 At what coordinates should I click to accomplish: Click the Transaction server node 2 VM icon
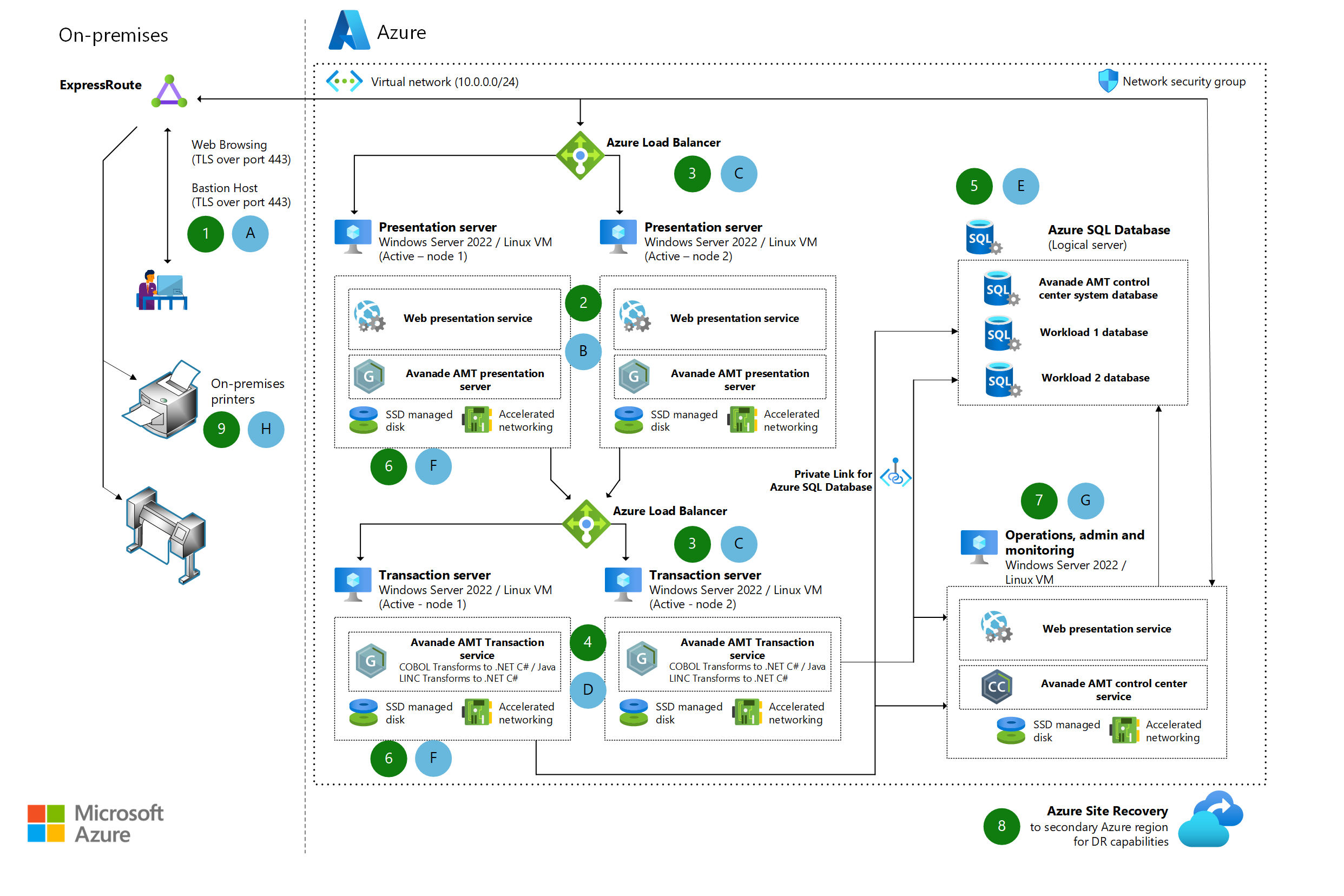(623, 584)
